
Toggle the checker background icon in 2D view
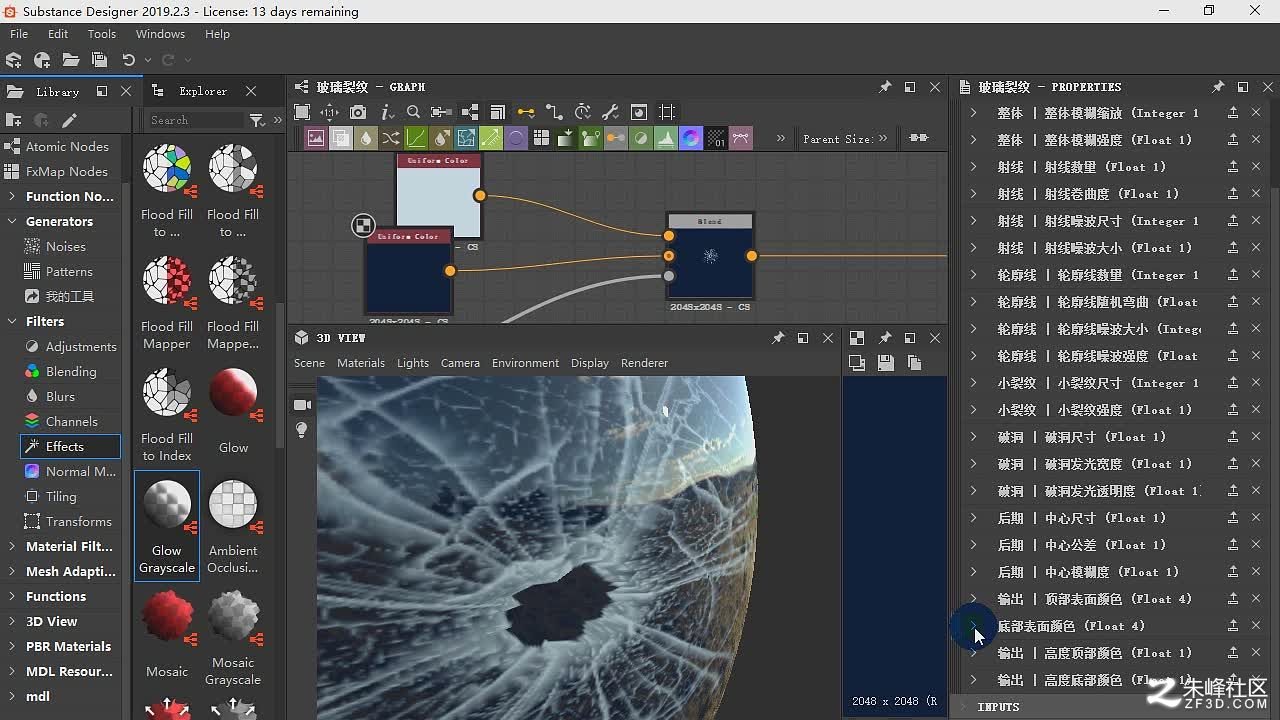pos(857,338)
